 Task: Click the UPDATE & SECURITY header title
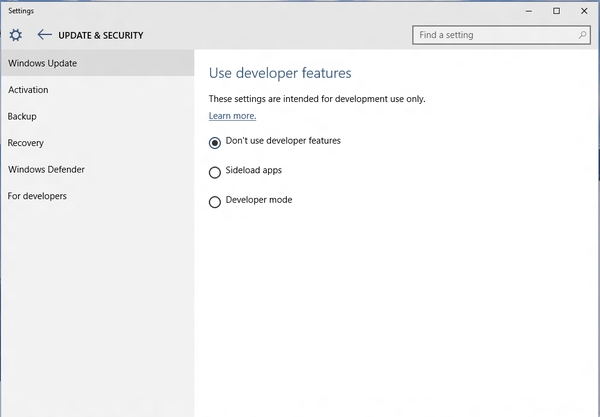point(101,35)
